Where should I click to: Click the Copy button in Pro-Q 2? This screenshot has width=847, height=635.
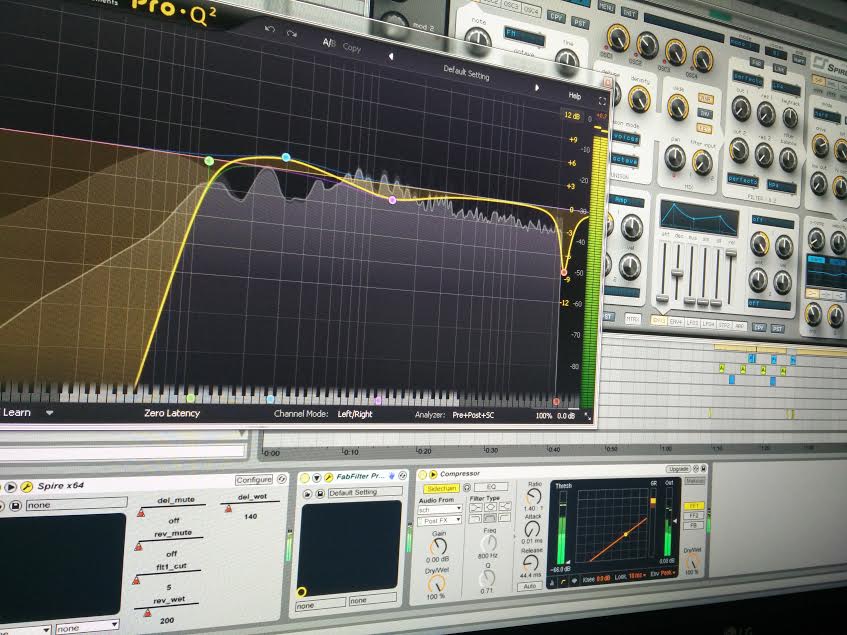(352, 48)
